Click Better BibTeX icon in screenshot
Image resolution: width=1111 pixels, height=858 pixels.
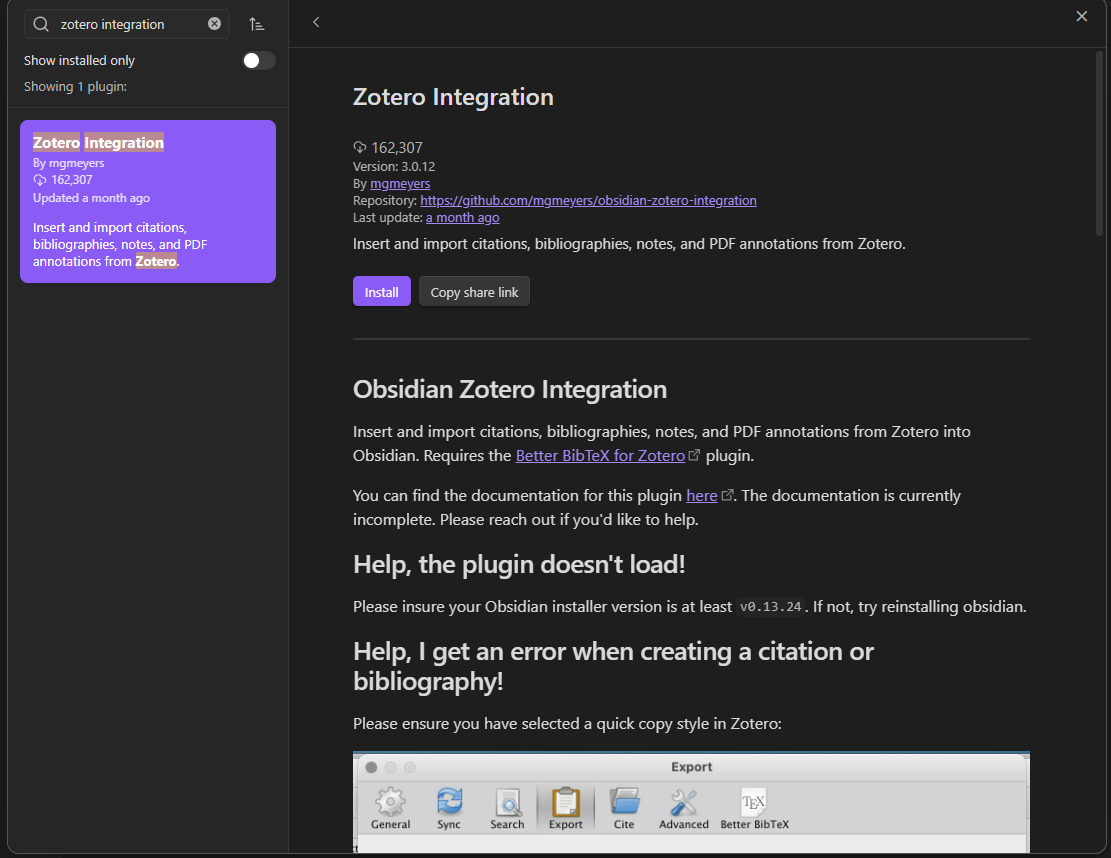(x=754, y=808)
